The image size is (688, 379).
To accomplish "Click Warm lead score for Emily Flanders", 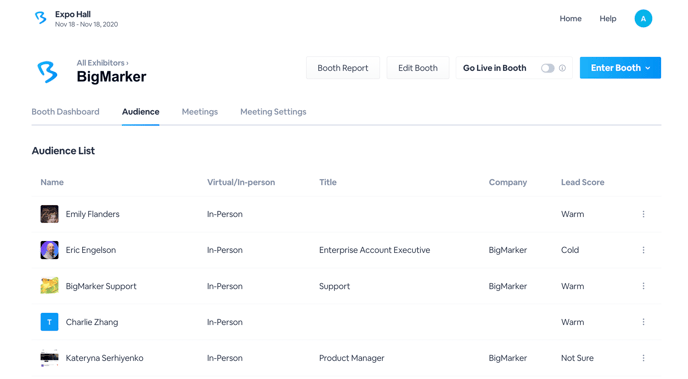I will [572, 214].
